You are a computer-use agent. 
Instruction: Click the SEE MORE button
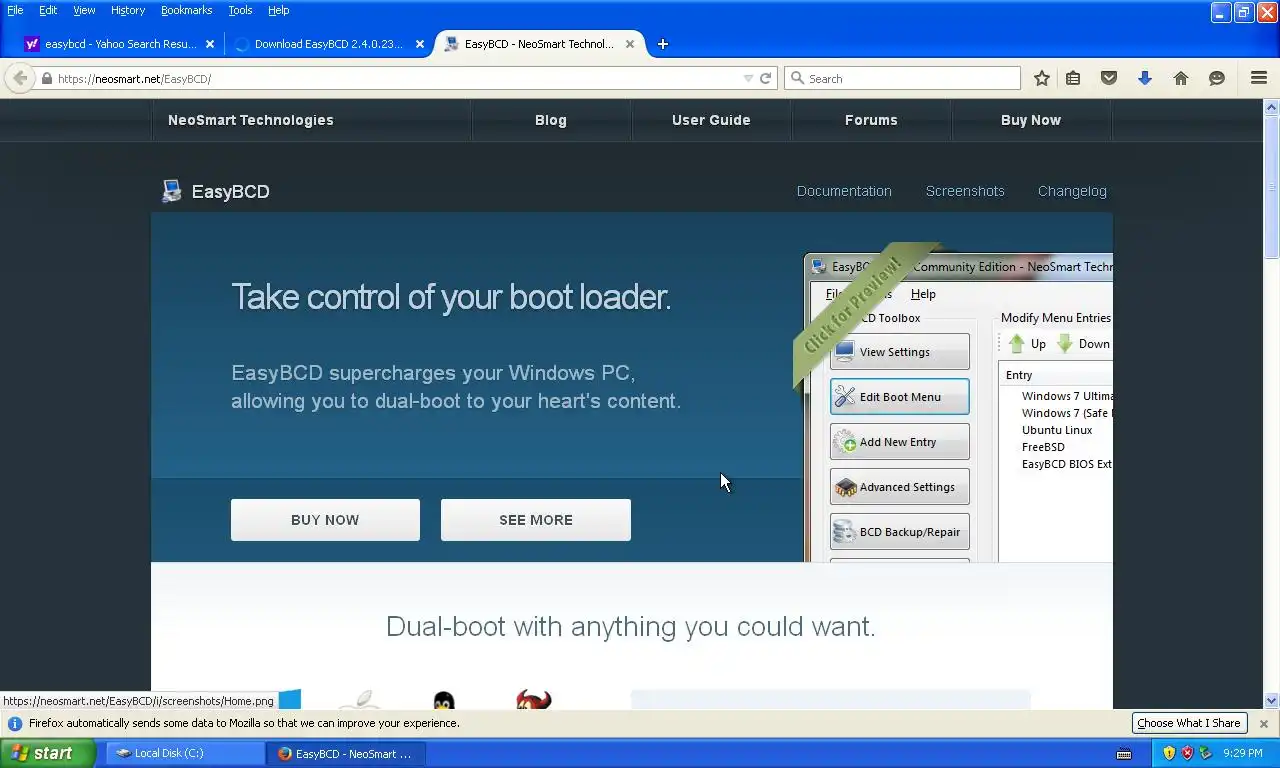point(536,520)
